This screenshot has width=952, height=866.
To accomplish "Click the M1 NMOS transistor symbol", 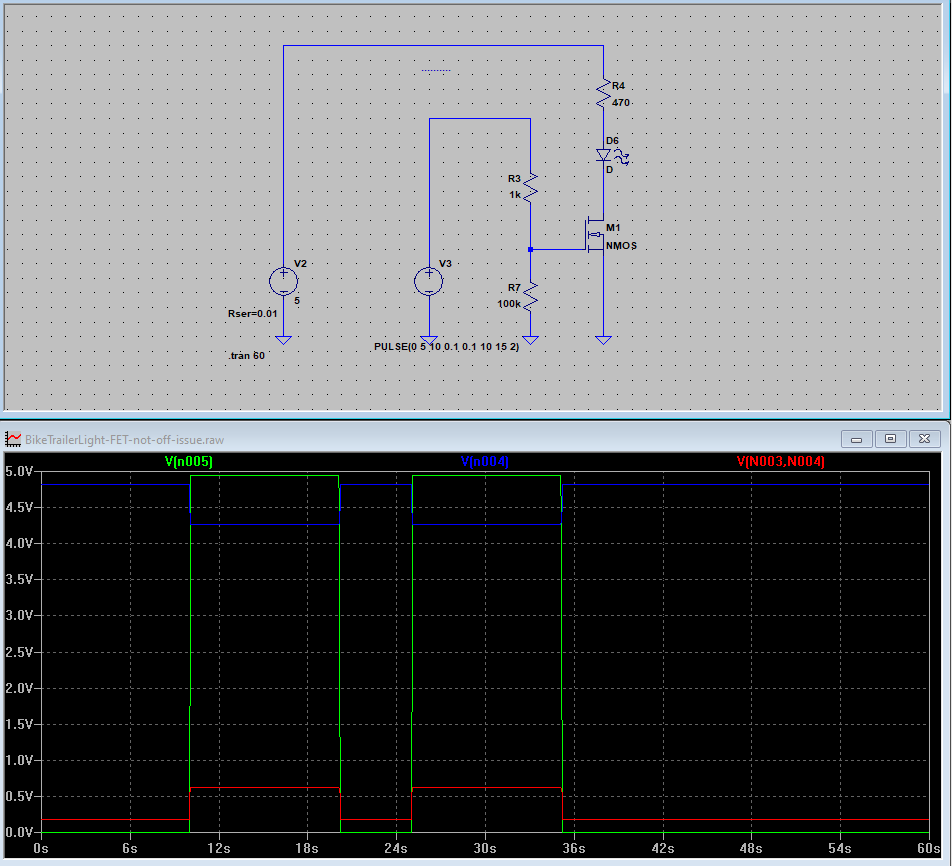I will [x=594, y=236].
